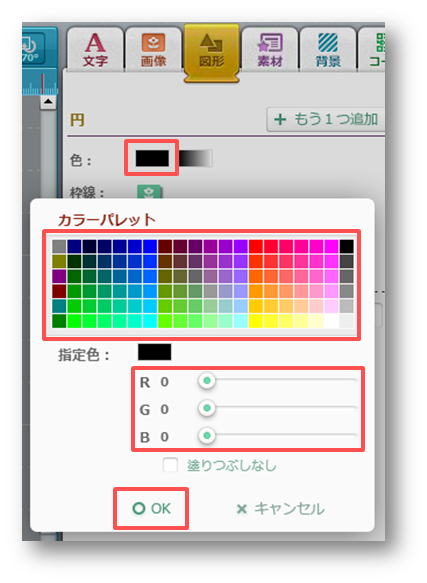The image size is (427, 583).
Task: Click もう1つ追加 button
Action: pyautogui.click(x=326, y=119)
